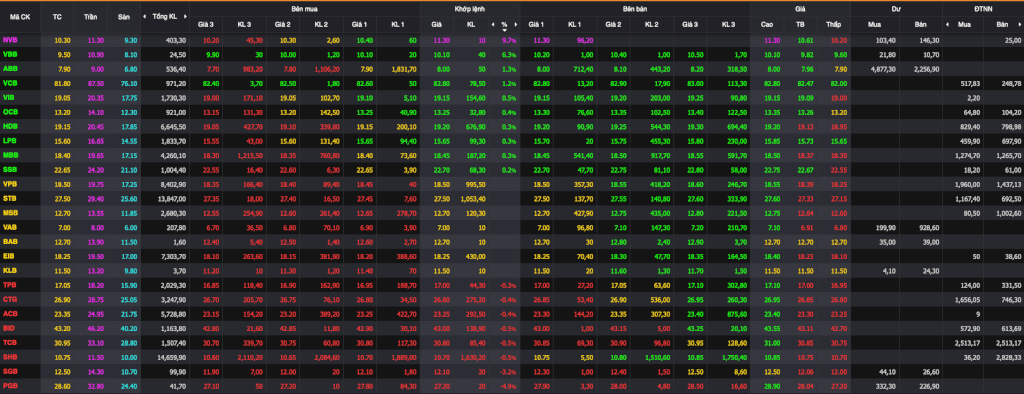Toggle sort on % column header
The width and height of the screenshot is (1024, 394).
504,25
